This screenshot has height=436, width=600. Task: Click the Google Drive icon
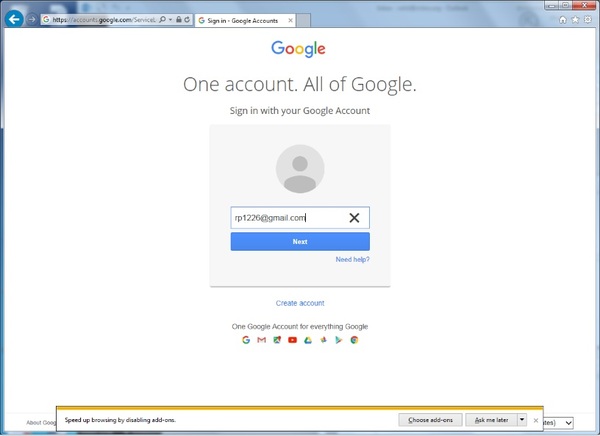308,340
